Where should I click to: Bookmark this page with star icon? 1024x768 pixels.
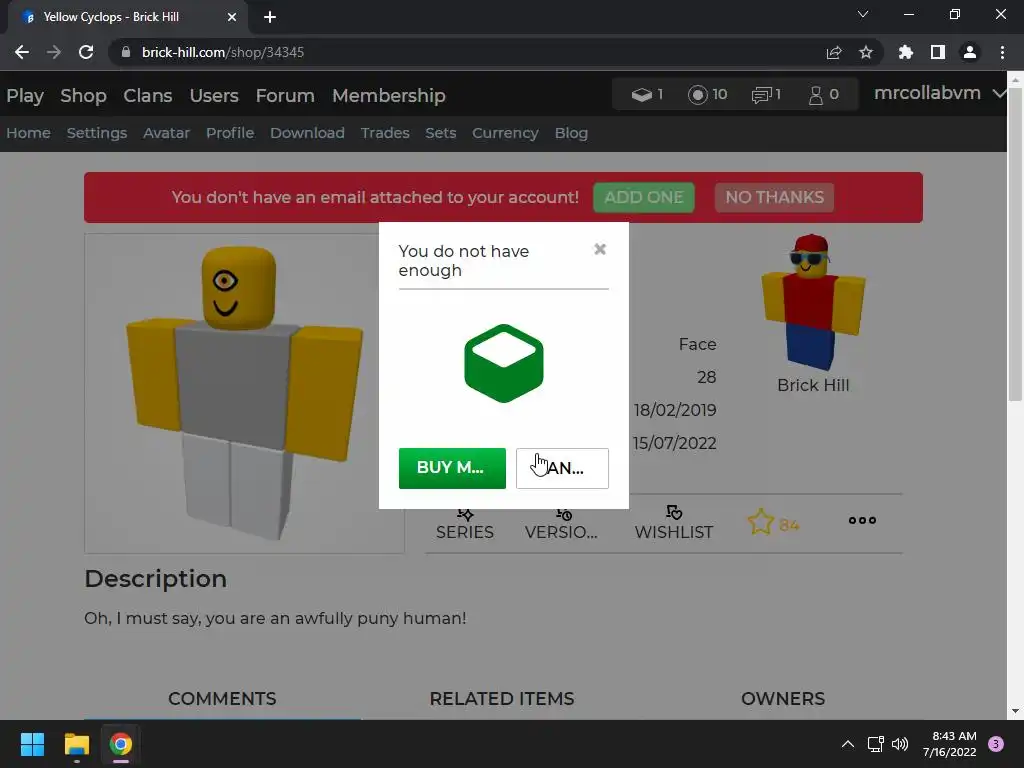pyautogui.click(x=865, y=52)
